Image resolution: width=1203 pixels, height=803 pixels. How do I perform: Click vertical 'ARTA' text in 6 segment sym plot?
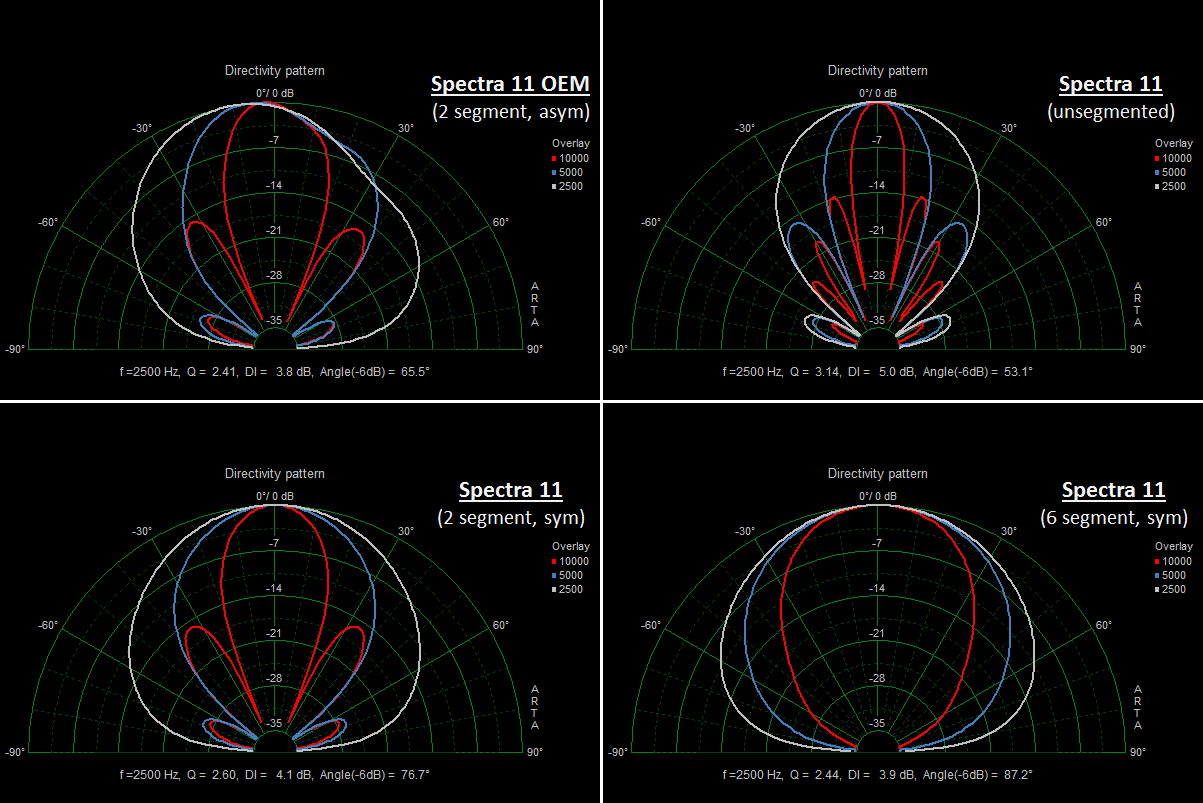click(x=1138, y=707)
